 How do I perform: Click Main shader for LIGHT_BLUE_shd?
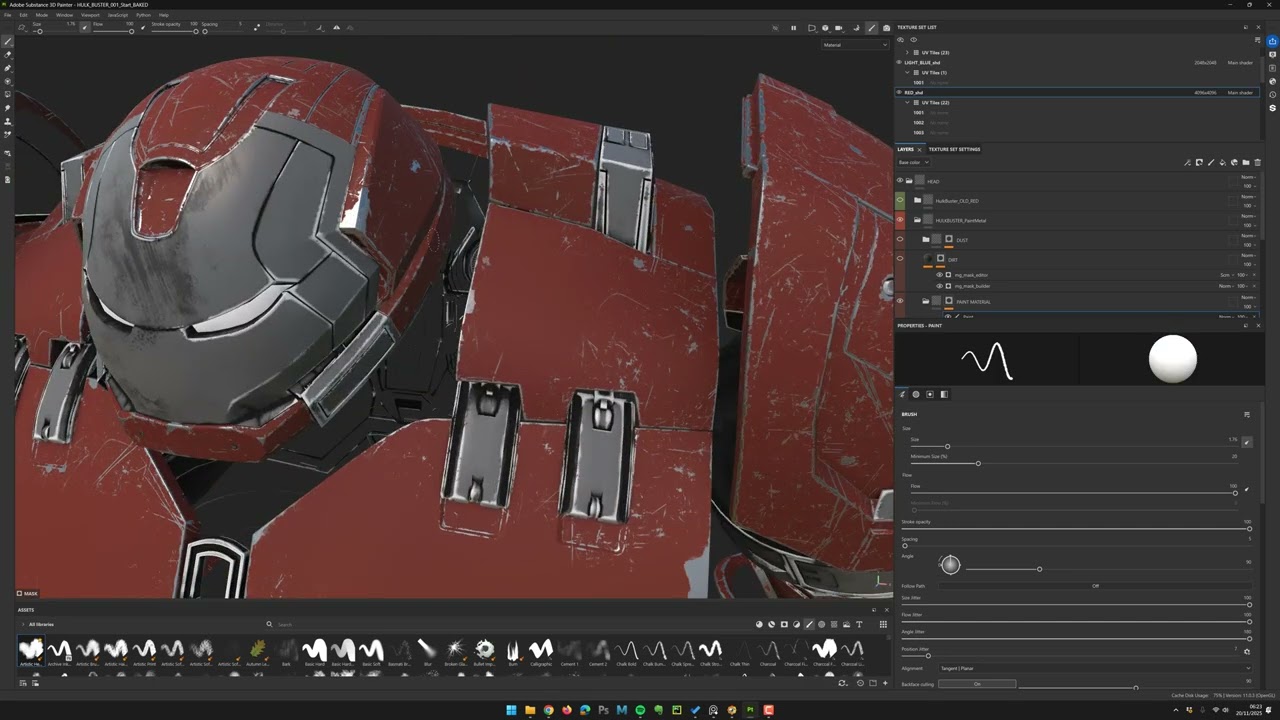tap(1240, 62)
